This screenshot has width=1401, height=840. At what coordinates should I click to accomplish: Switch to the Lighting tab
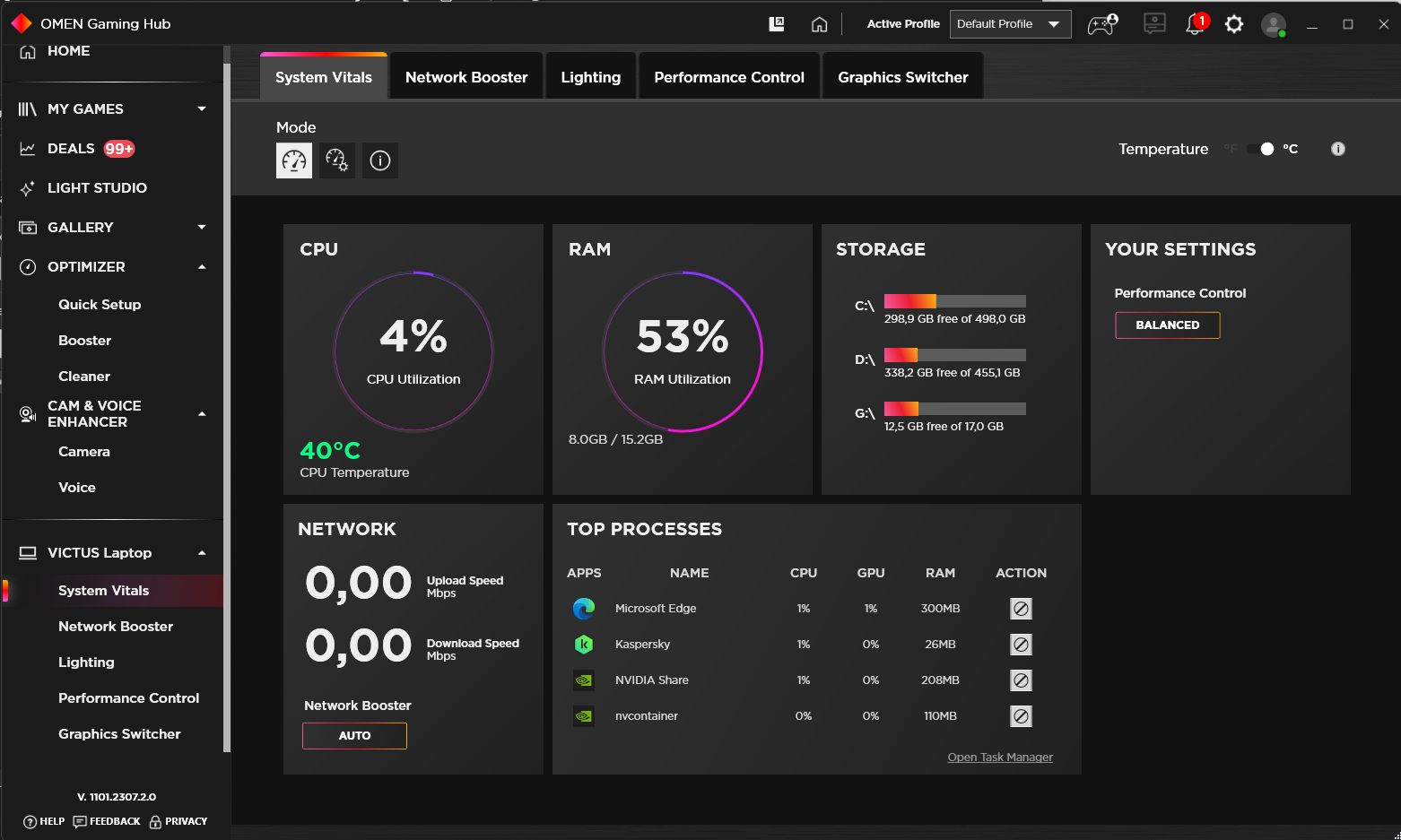(x=590, y=77)
